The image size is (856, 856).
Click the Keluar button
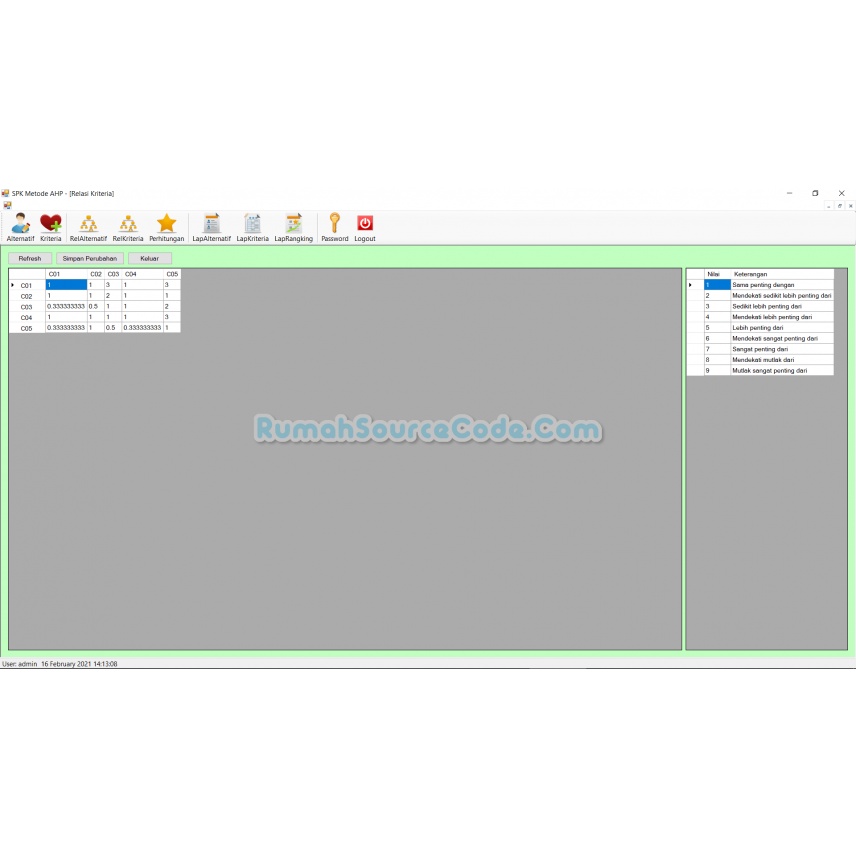(x=150, y=258)
